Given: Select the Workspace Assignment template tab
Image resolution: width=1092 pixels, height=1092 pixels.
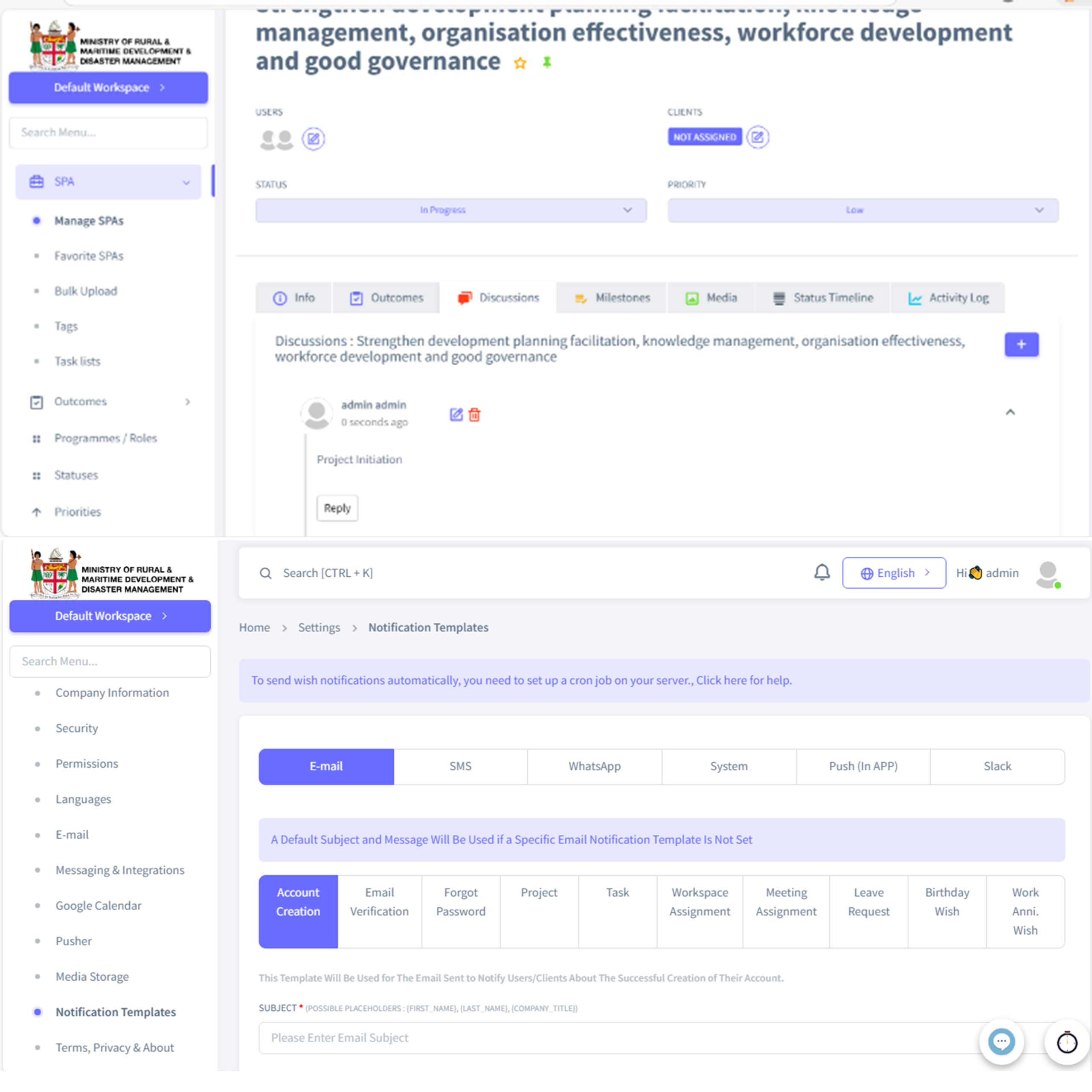Looking at the screenshot, I should click(x=700, y=911).
